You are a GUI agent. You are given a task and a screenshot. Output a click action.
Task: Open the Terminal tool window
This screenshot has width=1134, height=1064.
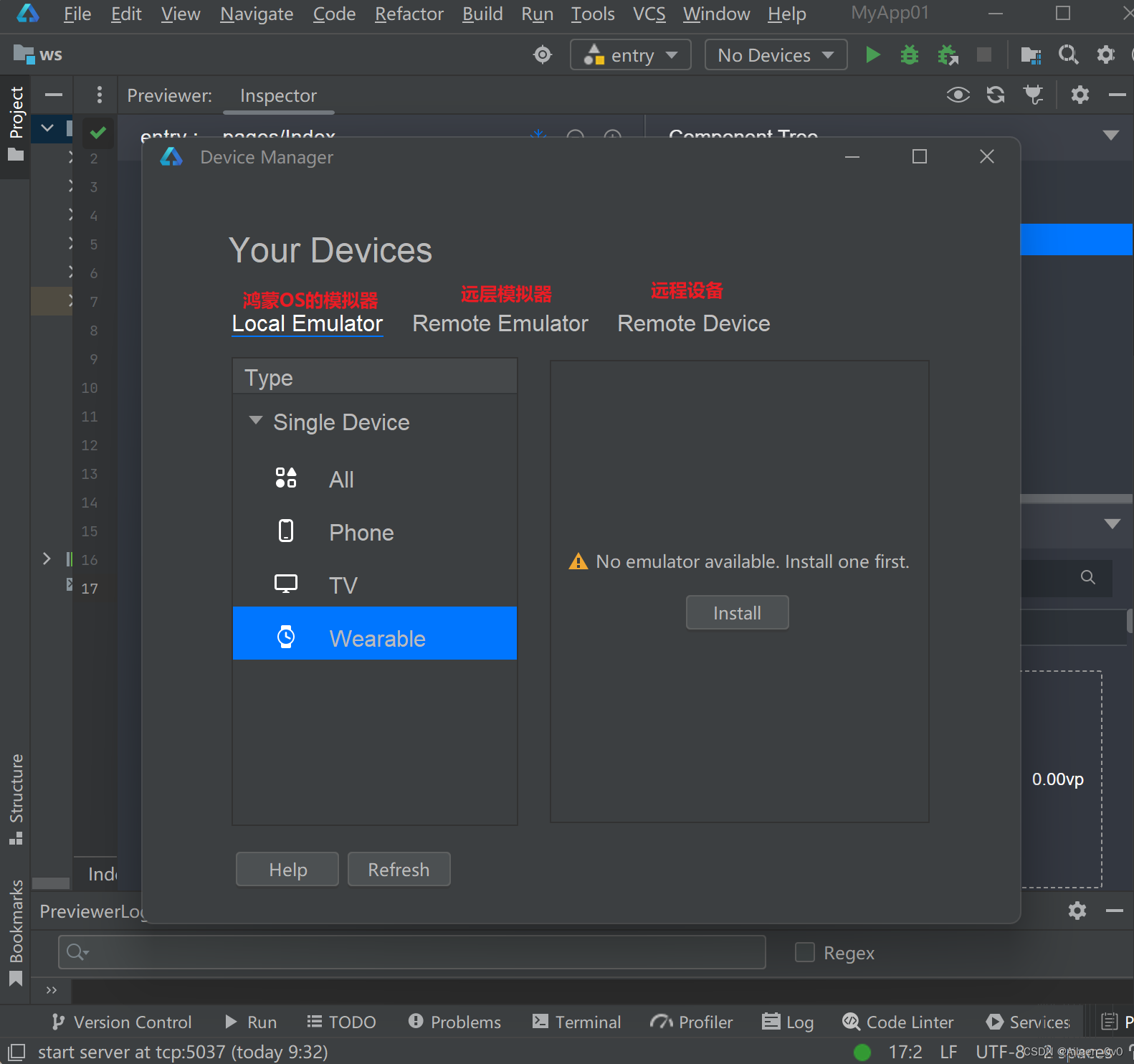(577, 1022)
